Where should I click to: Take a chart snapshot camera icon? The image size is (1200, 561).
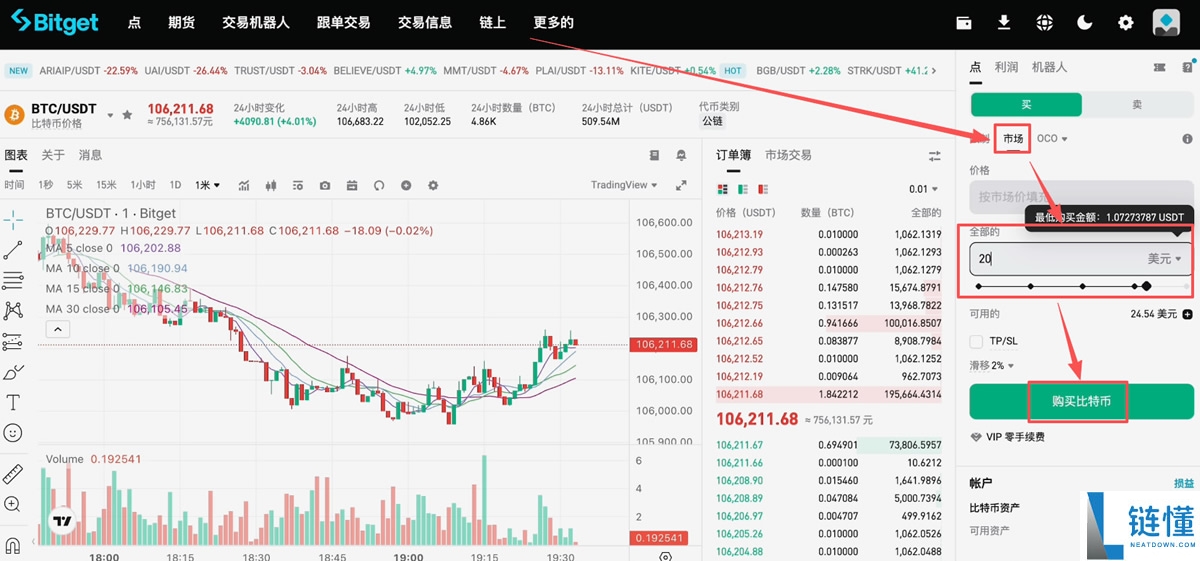325,186
